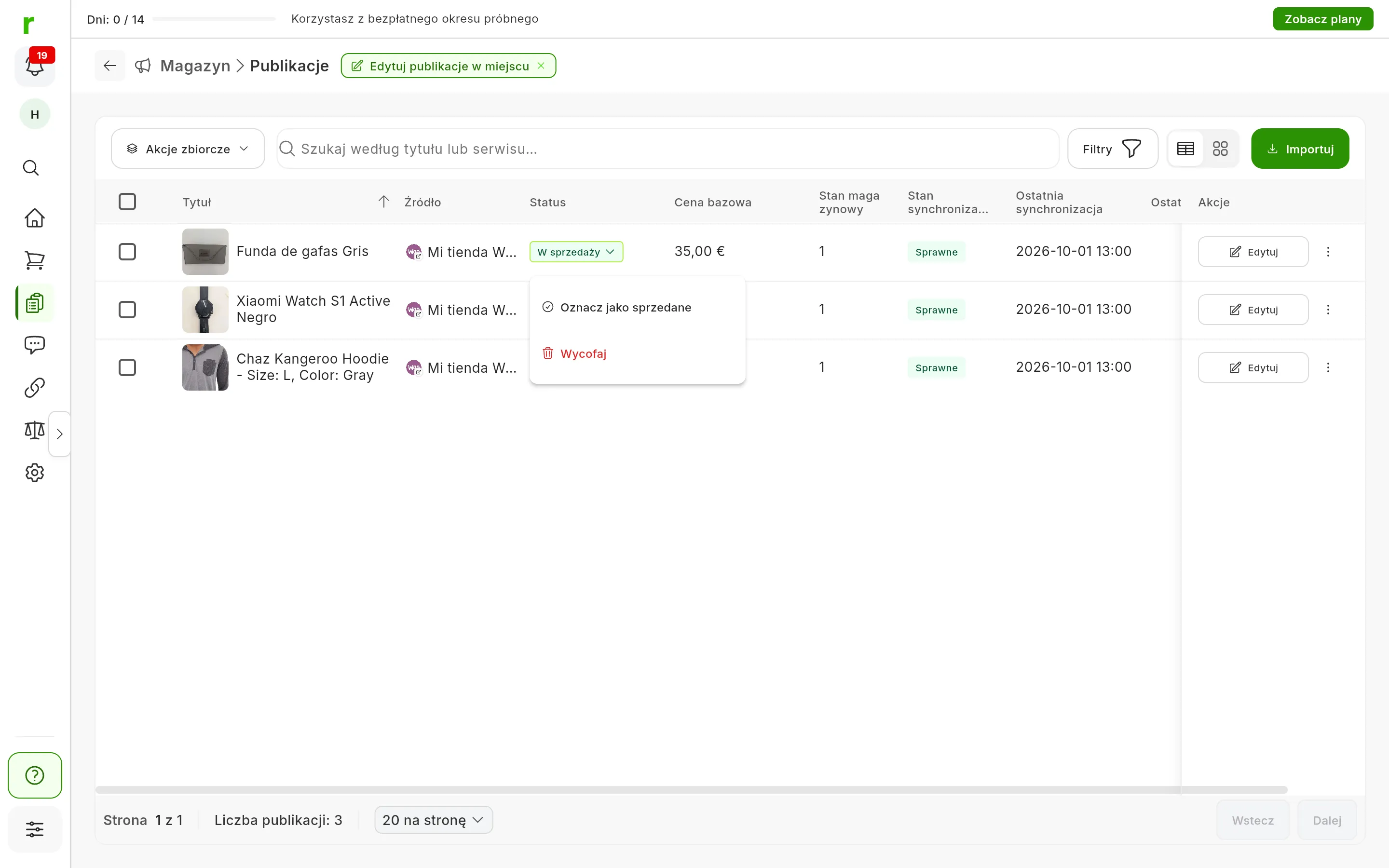This screenshot has width=1389, height=868.
Task: Select the Funda de gafas Gris checkbox
Action: click(127, 251)
